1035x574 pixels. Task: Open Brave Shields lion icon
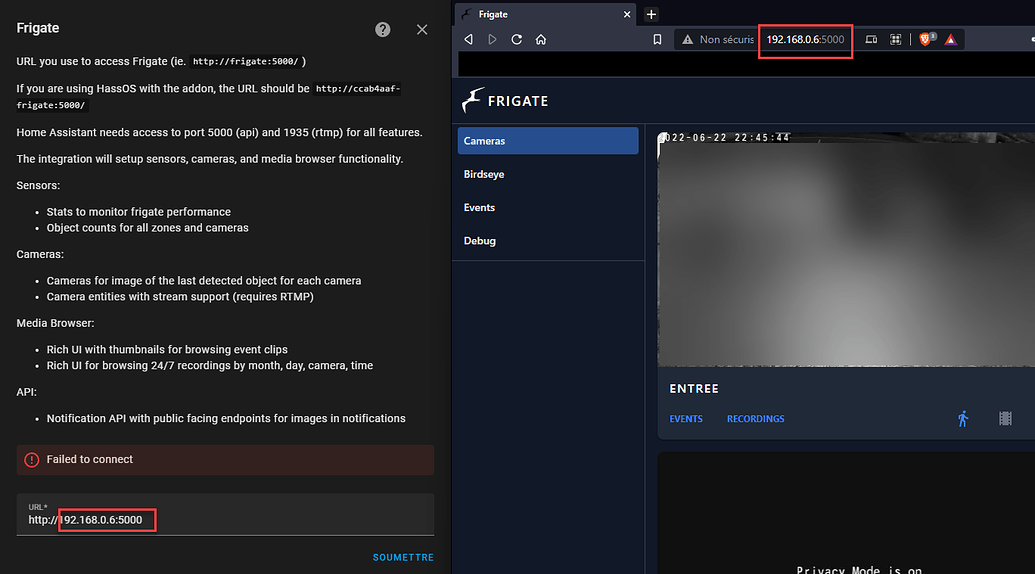[x=926, y=40]
